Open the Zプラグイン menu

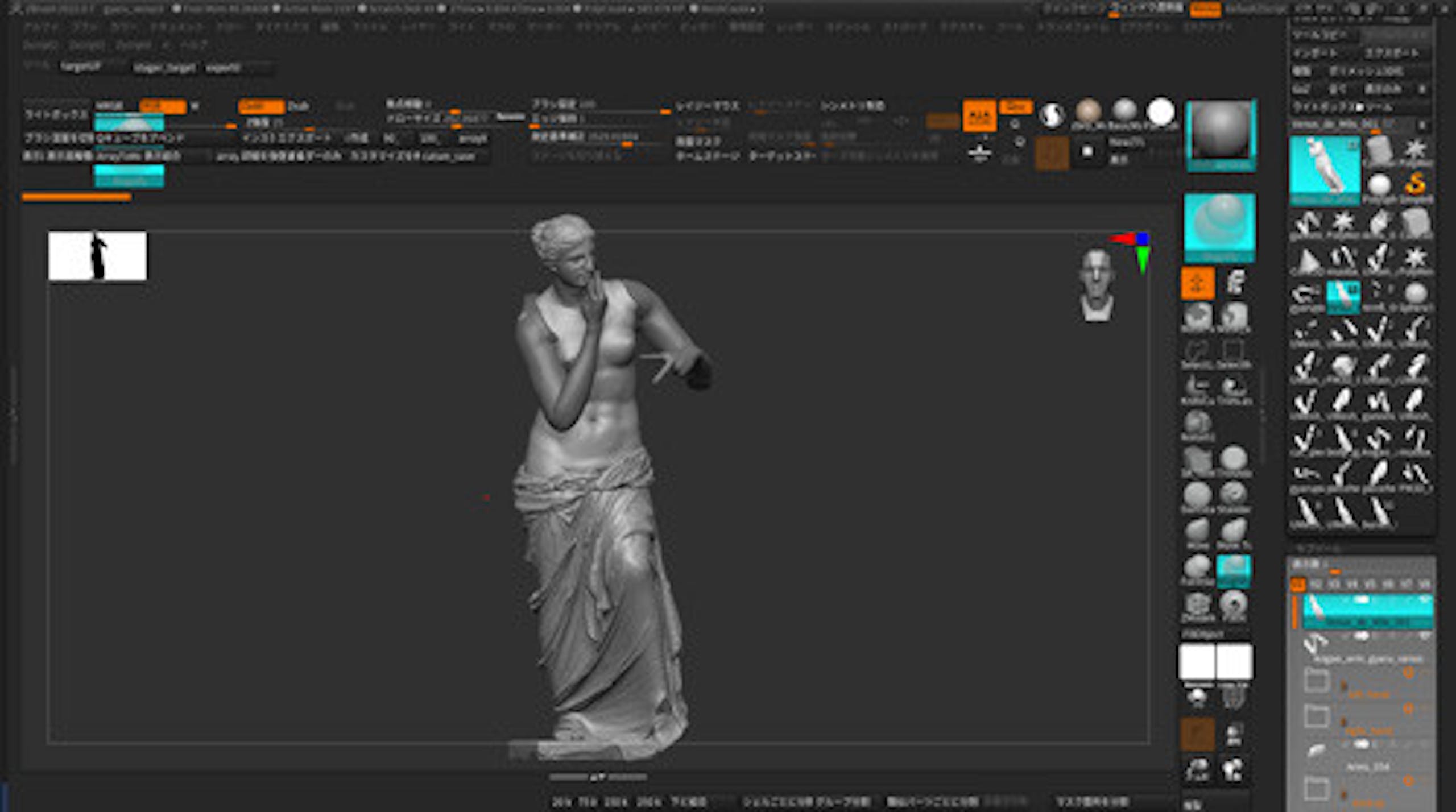[1146, 27]
